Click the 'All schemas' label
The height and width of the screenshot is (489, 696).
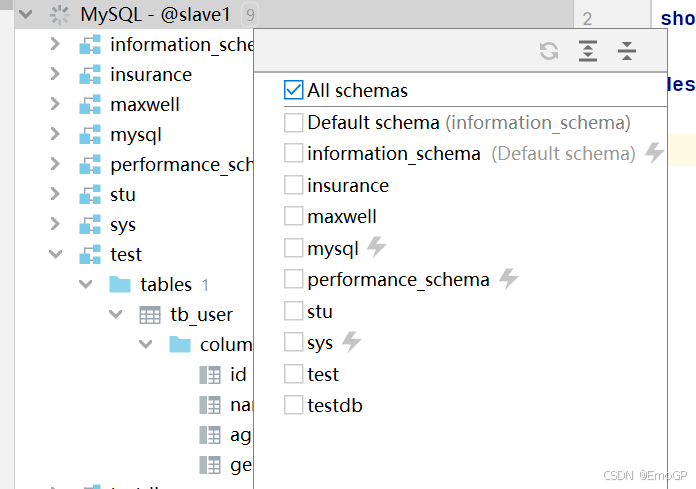pos(357,91)
